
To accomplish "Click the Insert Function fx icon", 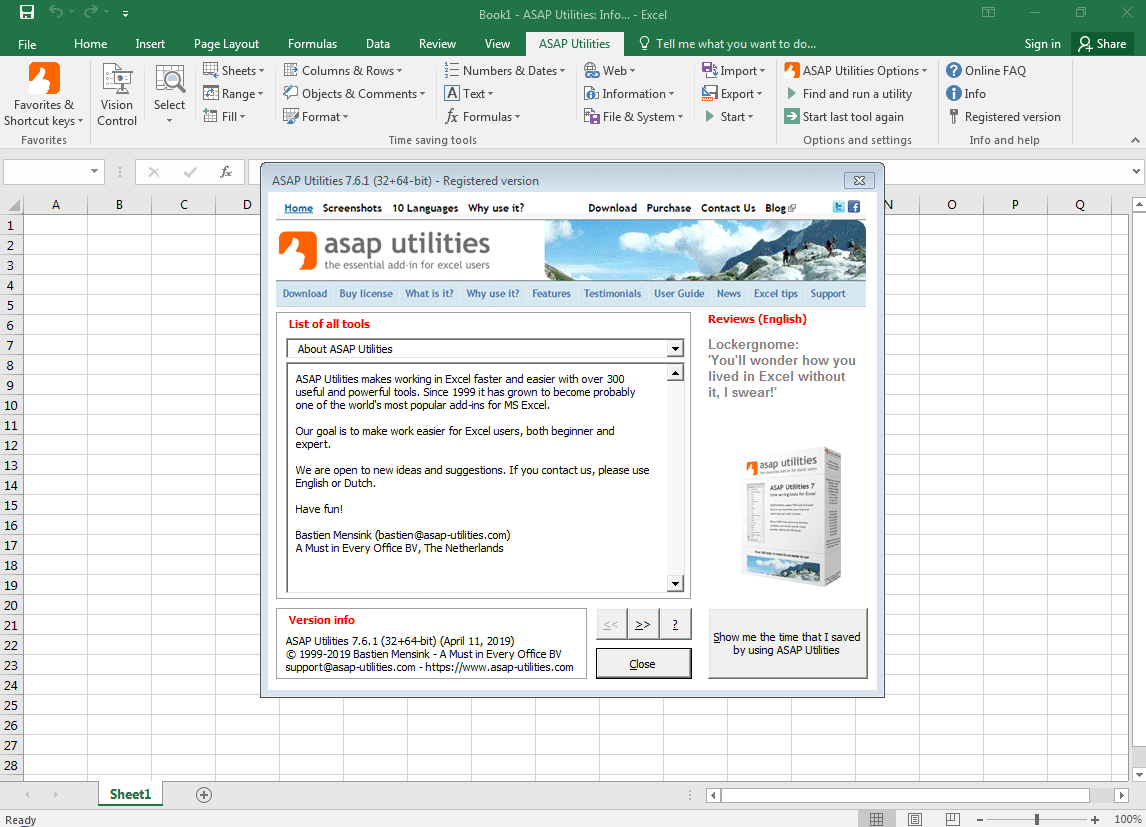I will click(x=226, y=172).
